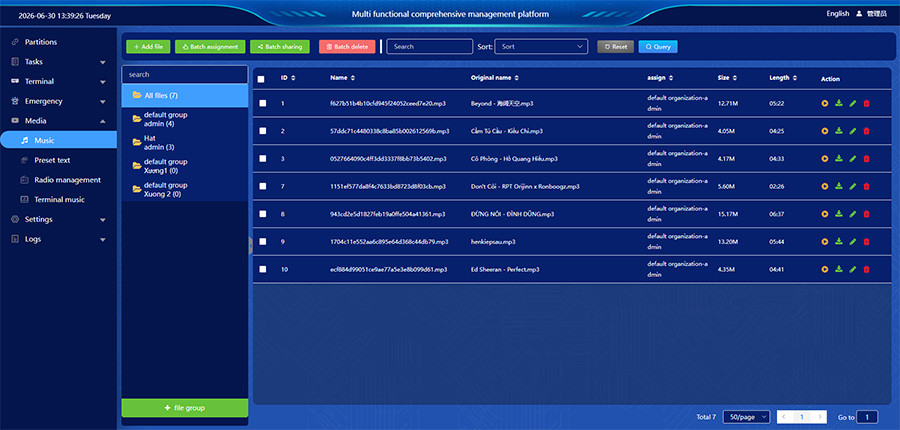Expand the Logs sidebar menu
The height and width of the screenshot is (430, 900).
click(59, 239)
